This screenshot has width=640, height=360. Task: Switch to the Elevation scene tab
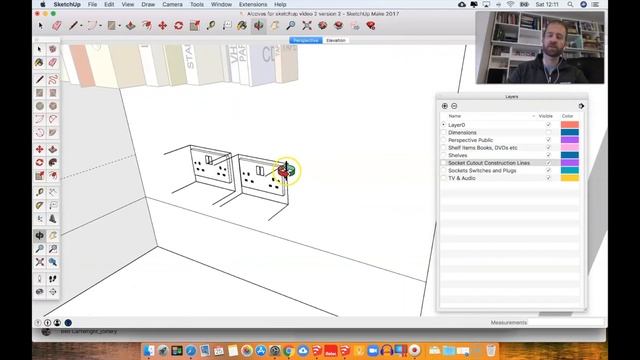[336, 40]
